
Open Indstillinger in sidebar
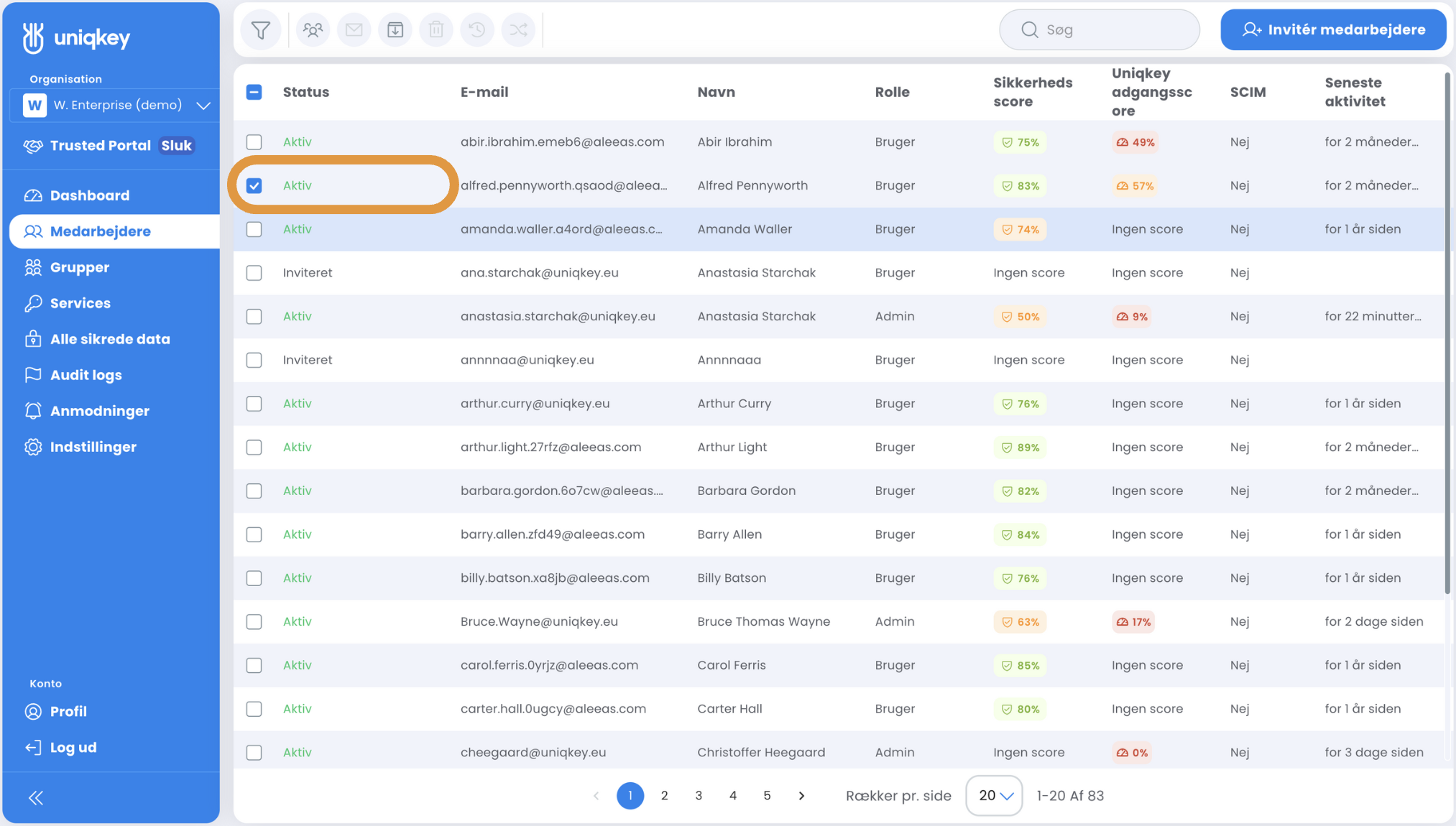[x=93, y=447]
